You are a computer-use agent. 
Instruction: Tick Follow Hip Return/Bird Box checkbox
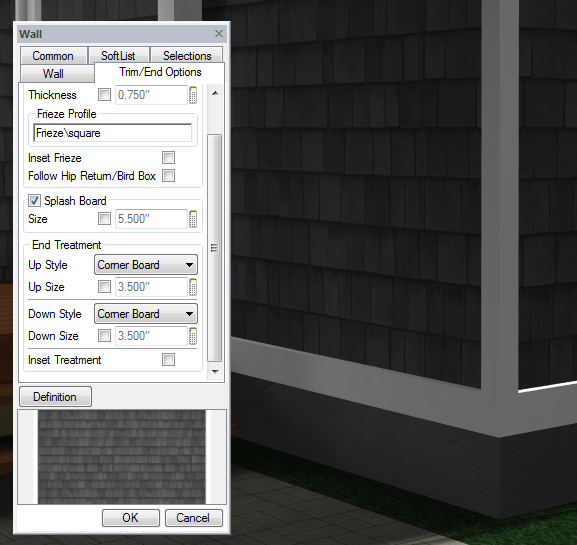point(169,176)
